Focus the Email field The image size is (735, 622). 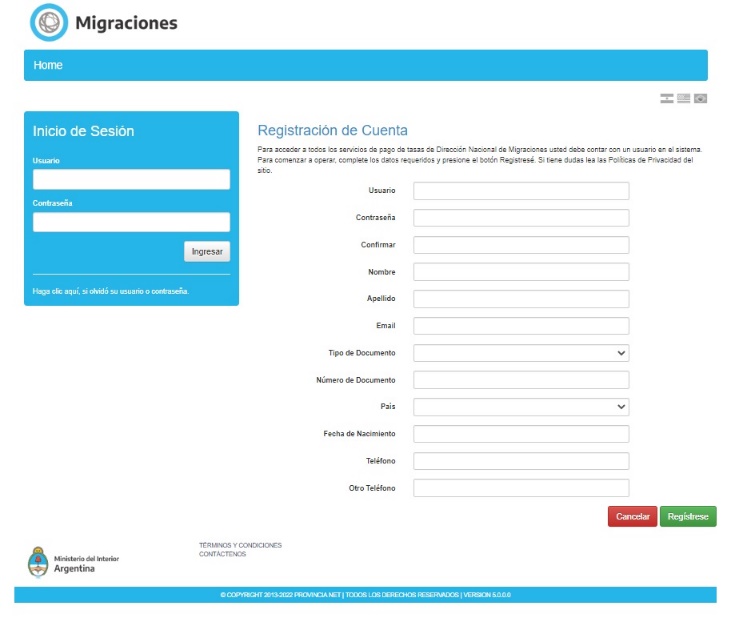click(x=521, y=326)
